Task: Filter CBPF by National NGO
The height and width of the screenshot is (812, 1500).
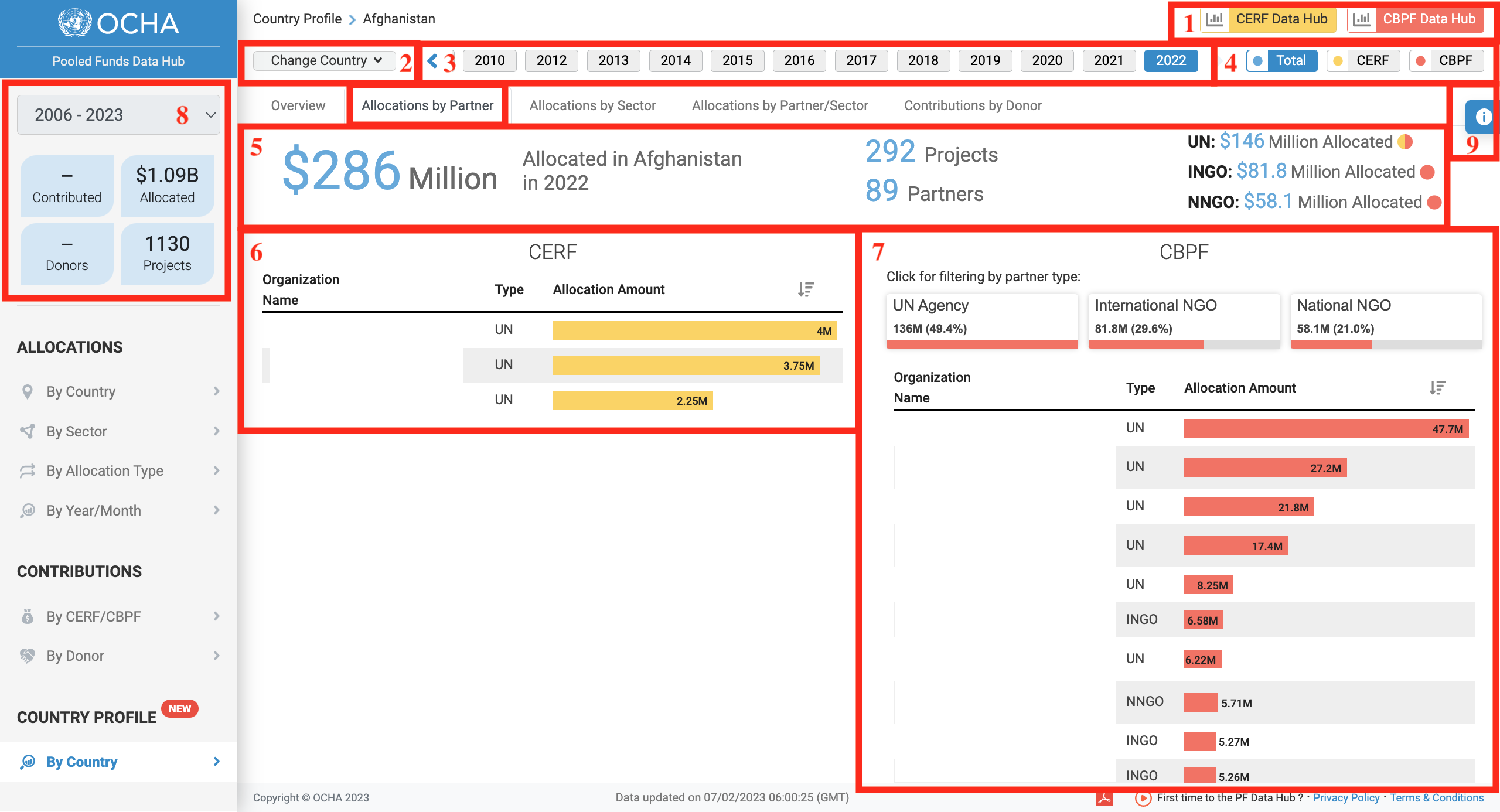Action: click(x=1386, y=320)
